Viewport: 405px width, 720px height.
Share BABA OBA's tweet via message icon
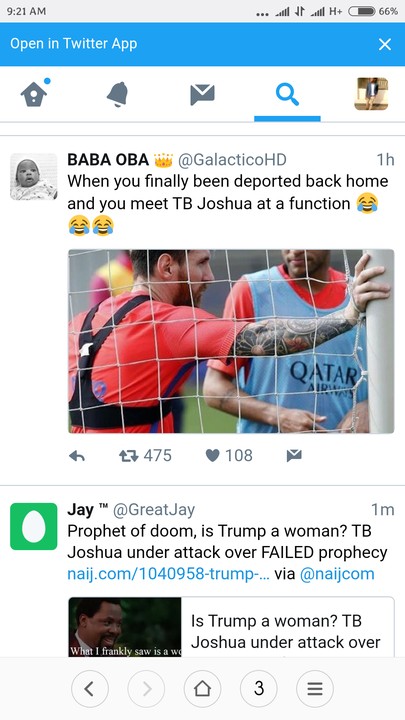pyautogui.click(x=294, y=456)
